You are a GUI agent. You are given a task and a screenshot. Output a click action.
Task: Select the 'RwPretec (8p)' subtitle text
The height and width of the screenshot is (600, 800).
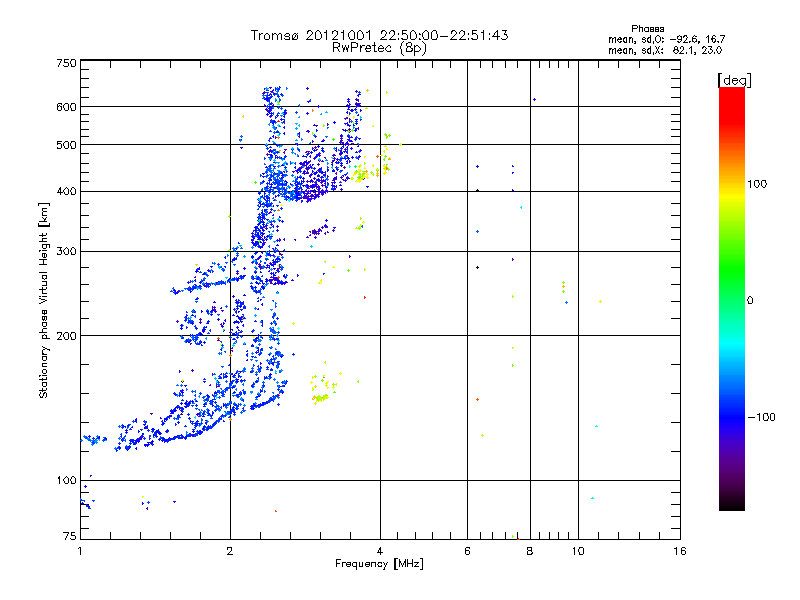[379, 48]
